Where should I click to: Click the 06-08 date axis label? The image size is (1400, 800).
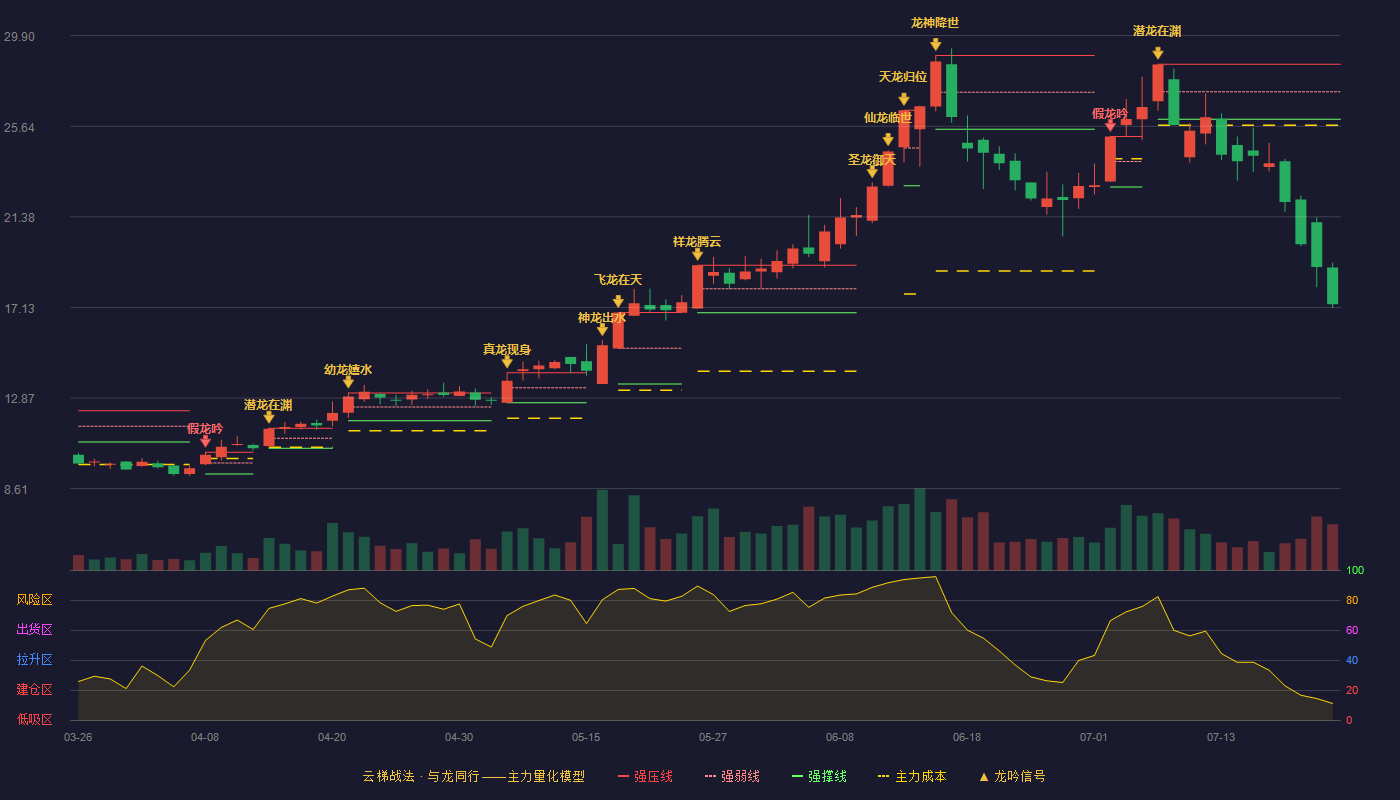click(840, 737)
